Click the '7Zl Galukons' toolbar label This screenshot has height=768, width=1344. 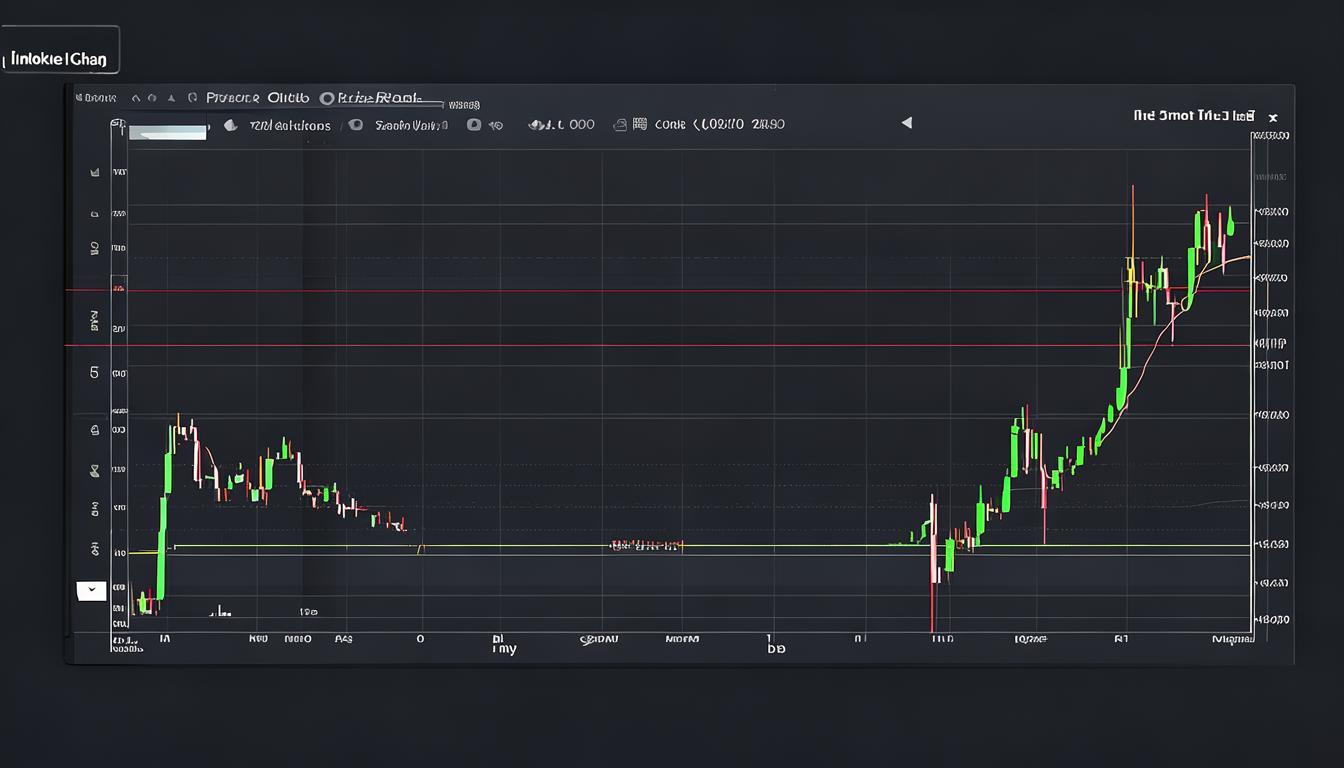point(290,125)
